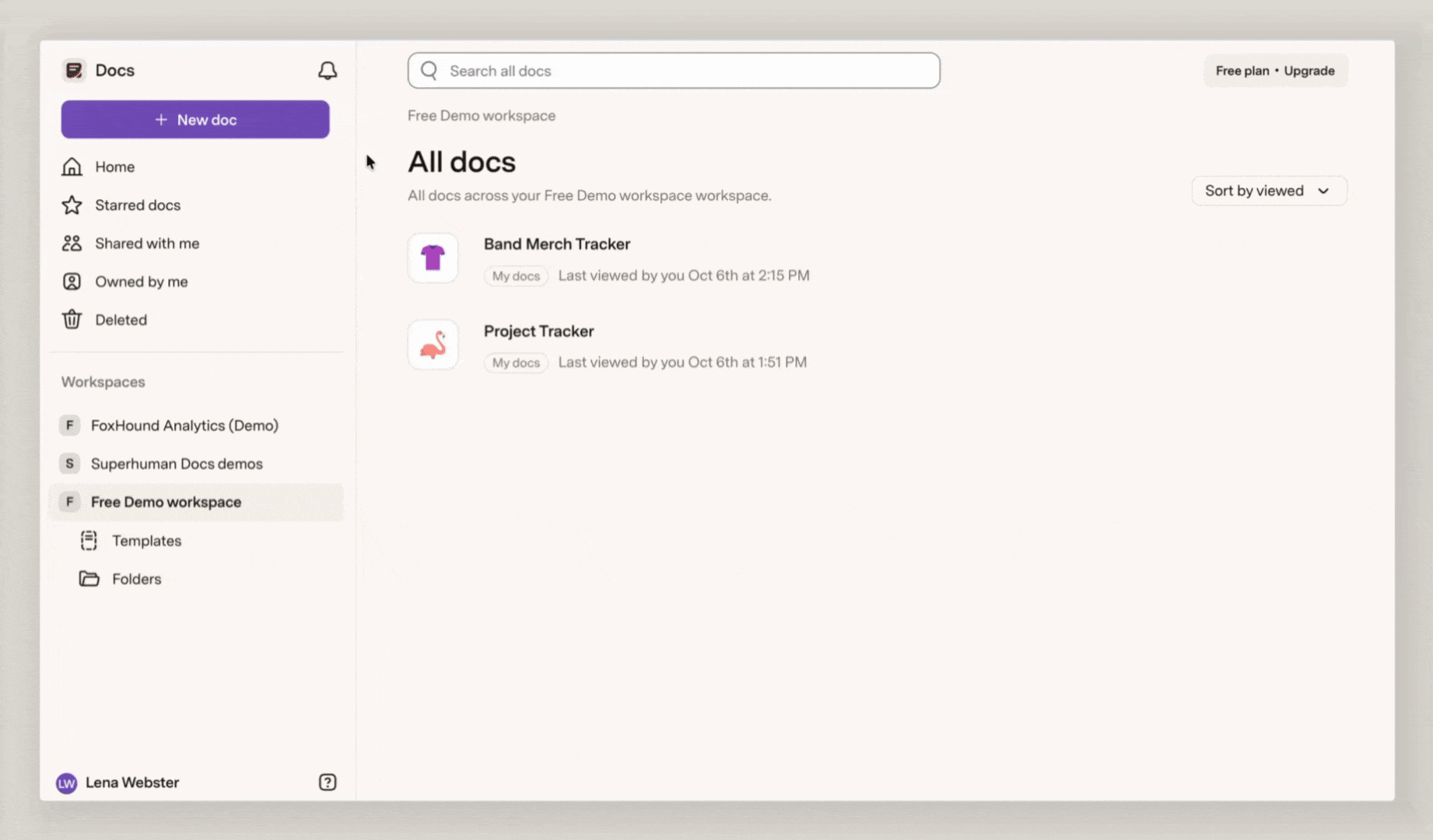
Task: Create a doc with New doc button
Action: coord(195,120)
